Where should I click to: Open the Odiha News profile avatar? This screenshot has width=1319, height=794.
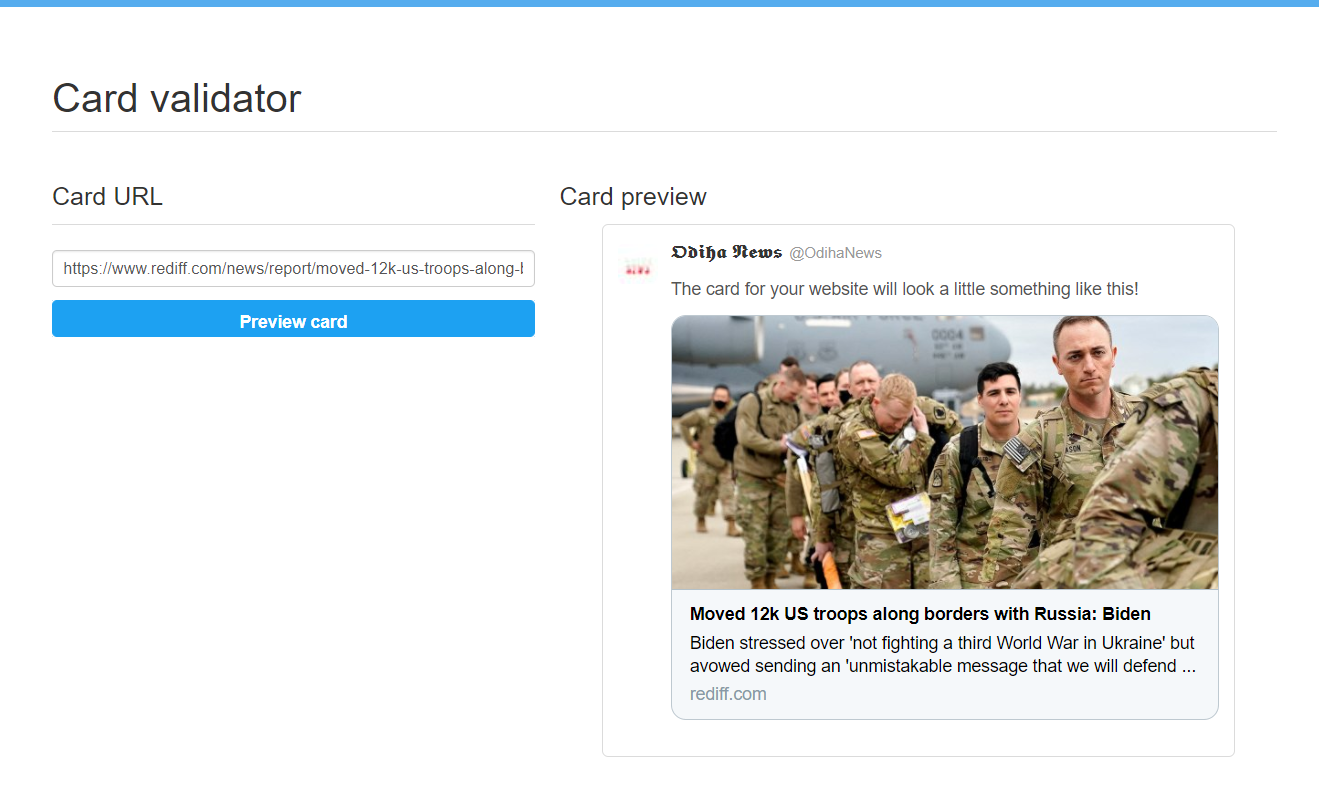point(637,267)
